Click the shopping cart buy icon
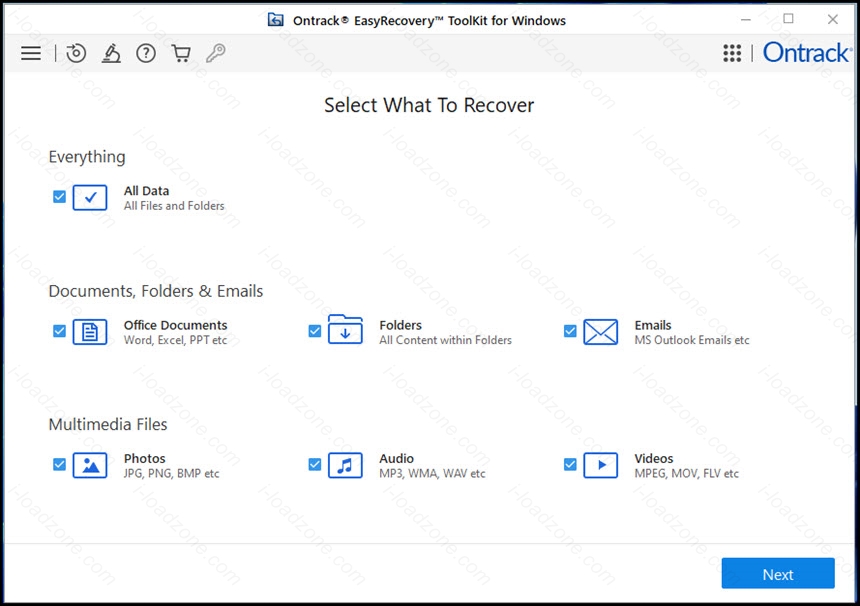This screenshot has height=606, width=860. (x=181, y=53)
